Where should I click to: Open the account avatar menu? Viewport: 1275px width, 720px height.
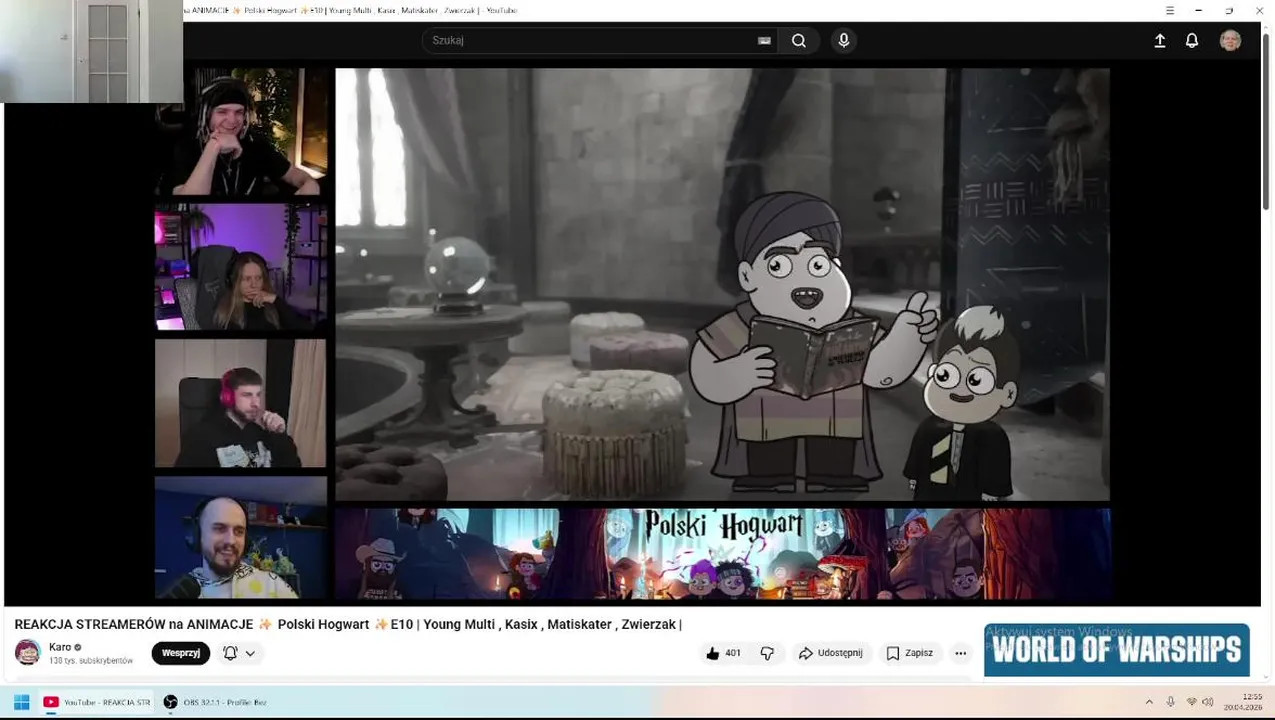(x=1230, y=40)
